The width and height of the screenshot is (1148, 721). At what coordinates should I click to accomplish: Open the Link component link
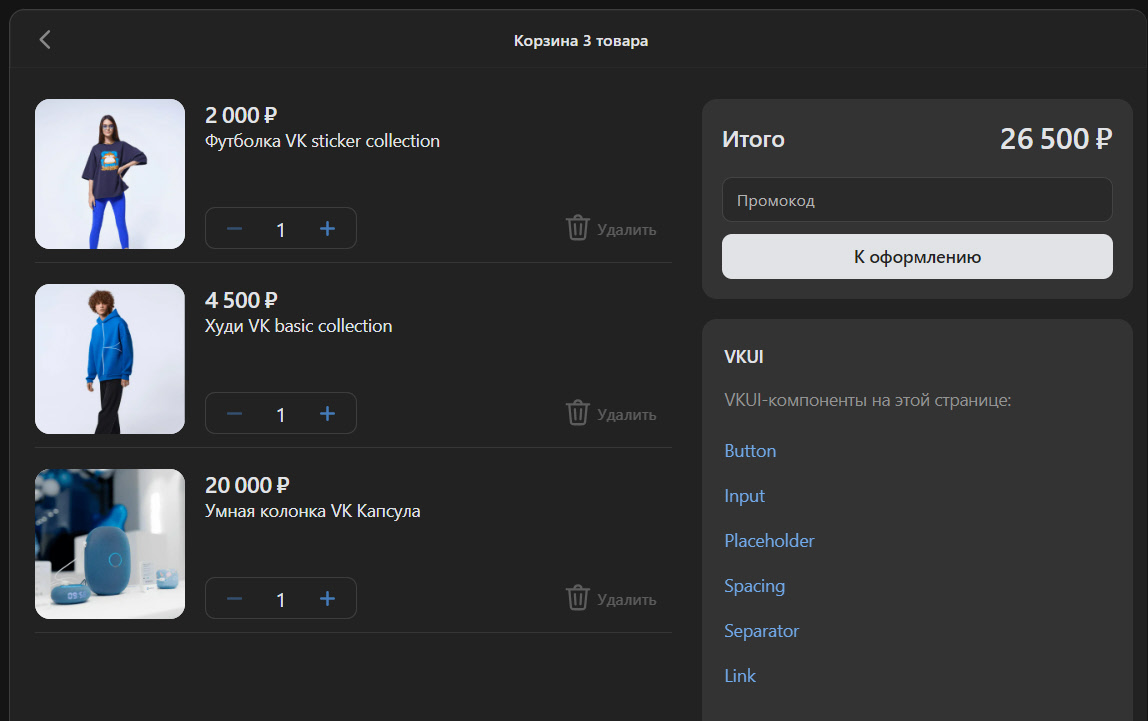pyautogui.click(x=739, y=676)
